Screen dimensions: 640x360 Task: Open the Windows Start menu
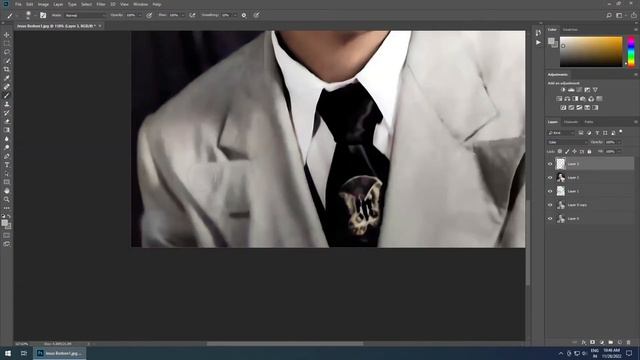(7, 353)
